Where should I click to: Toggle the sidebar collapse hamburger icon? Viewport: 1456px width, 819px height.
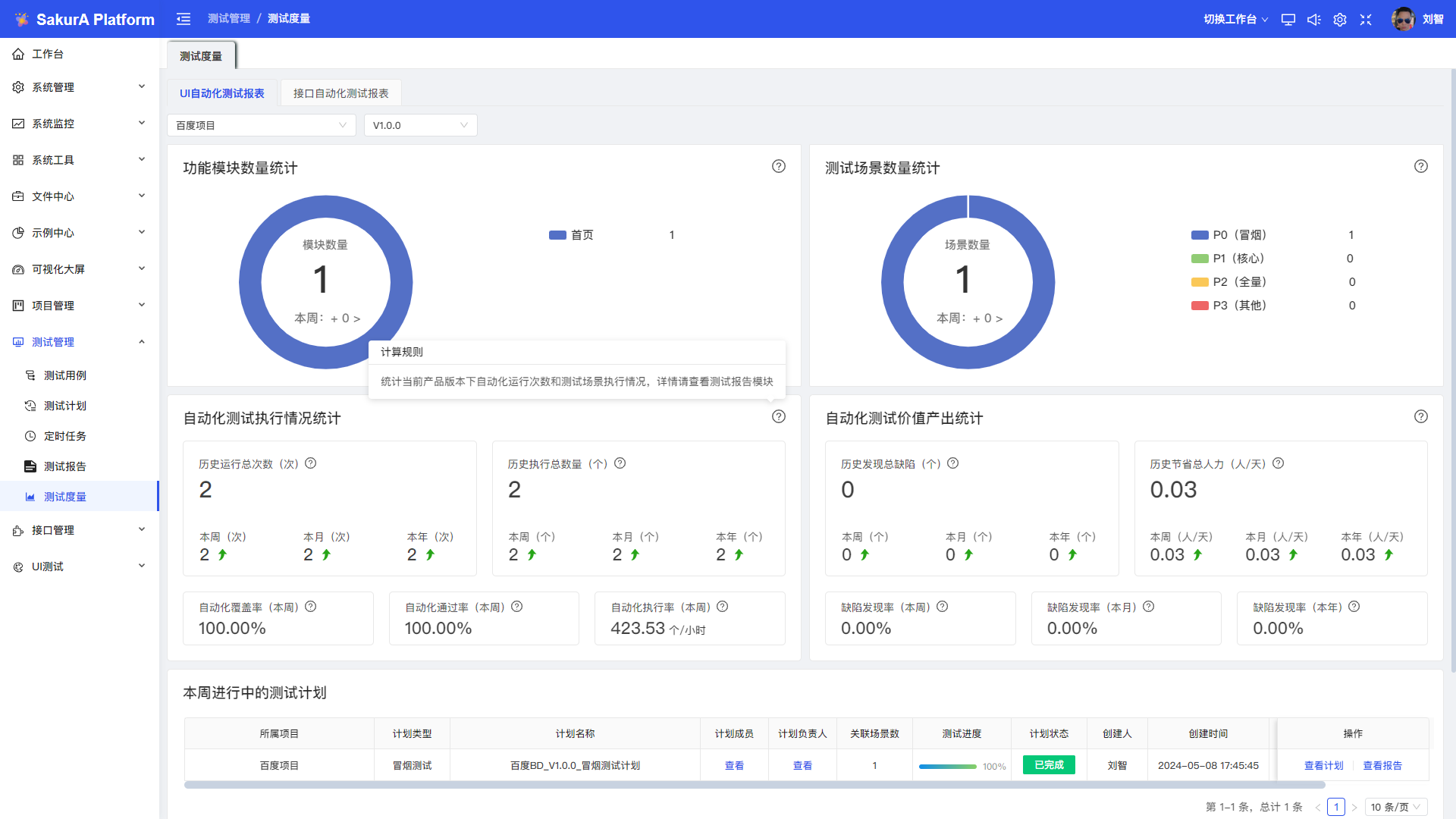184,19
